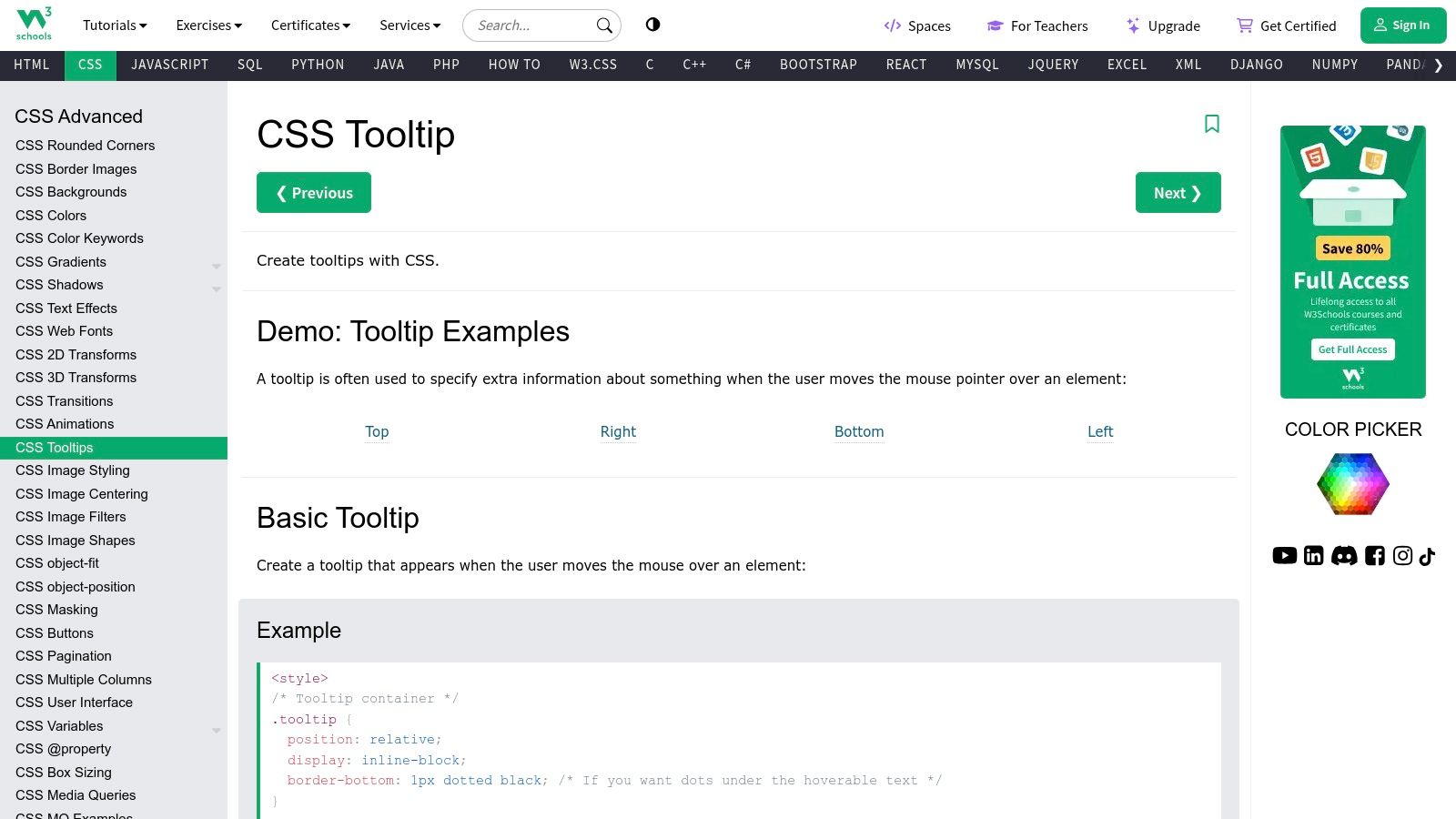Switch to HTML topic tab
Viewport: 1456px width, 819px height.
tap(32, 65)
